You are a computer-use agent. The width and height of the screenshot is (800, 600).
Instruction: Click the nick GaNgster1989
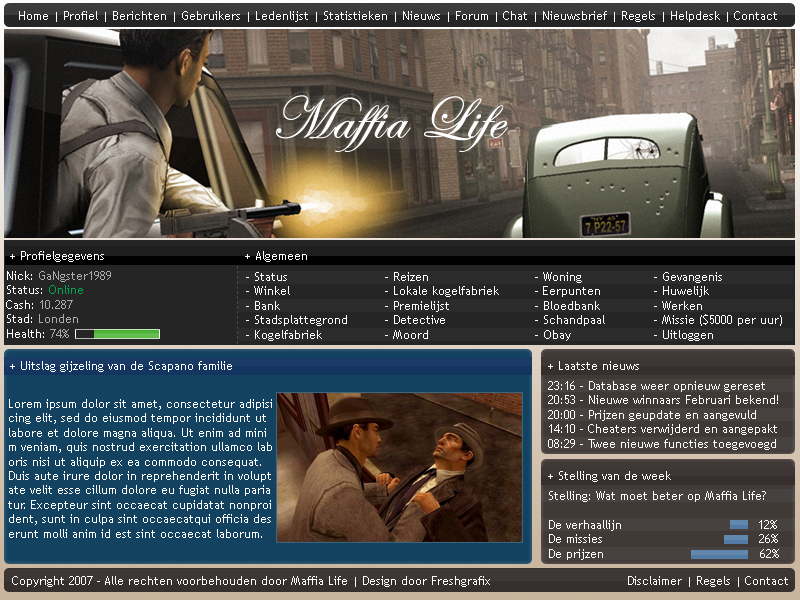(74, 276)
